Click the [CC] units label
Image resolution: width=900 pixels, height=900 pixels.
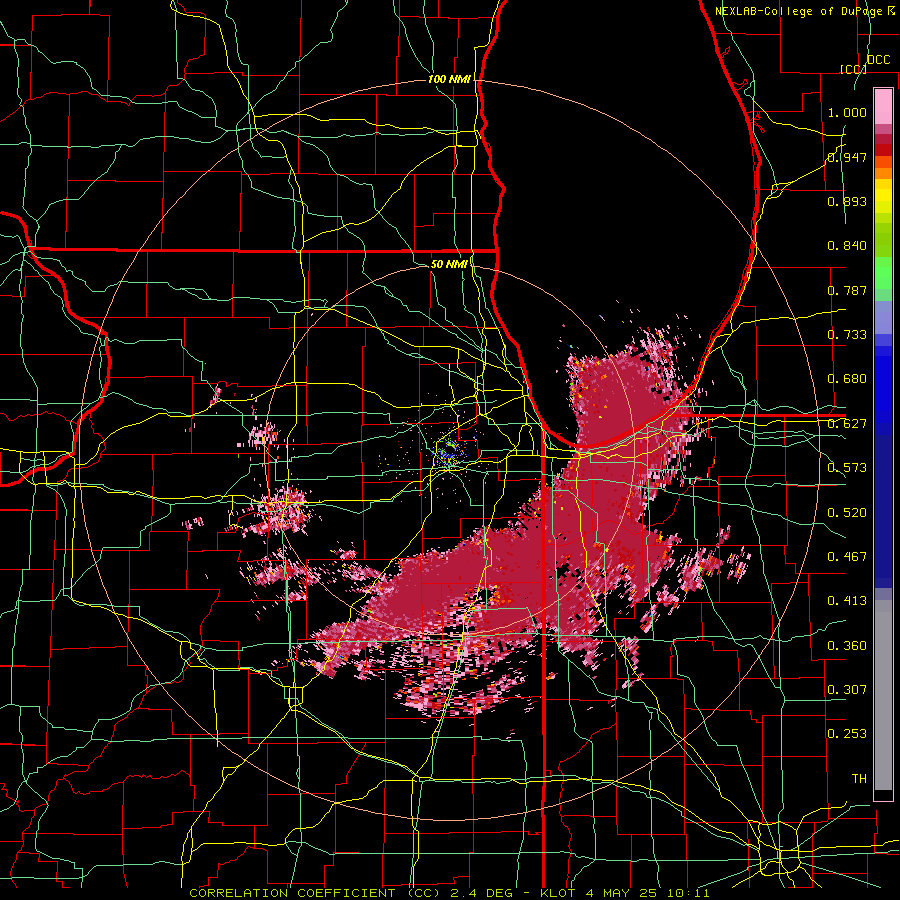coord(854,69)
